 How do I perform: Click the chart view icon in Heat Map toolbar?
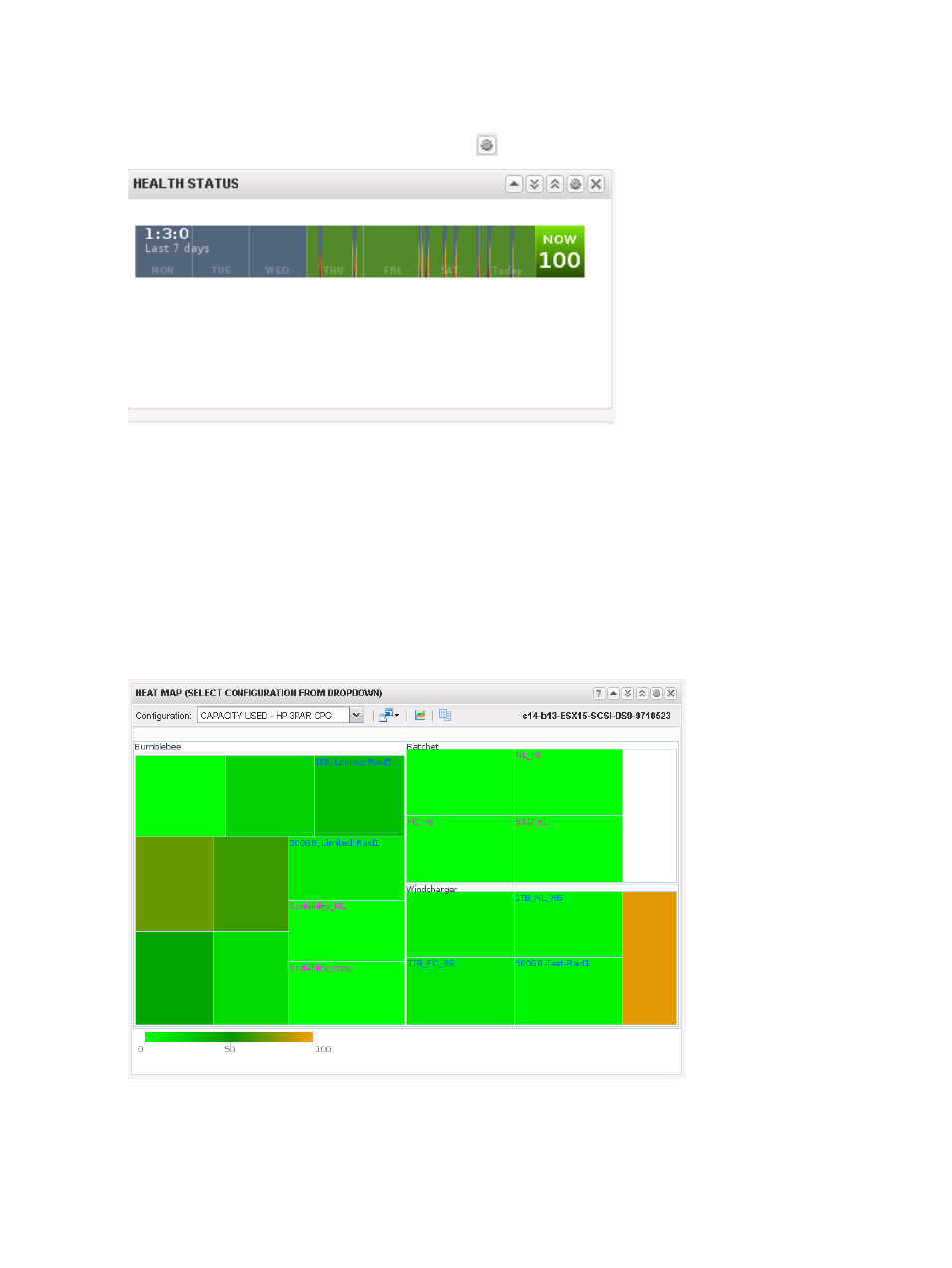420,715
